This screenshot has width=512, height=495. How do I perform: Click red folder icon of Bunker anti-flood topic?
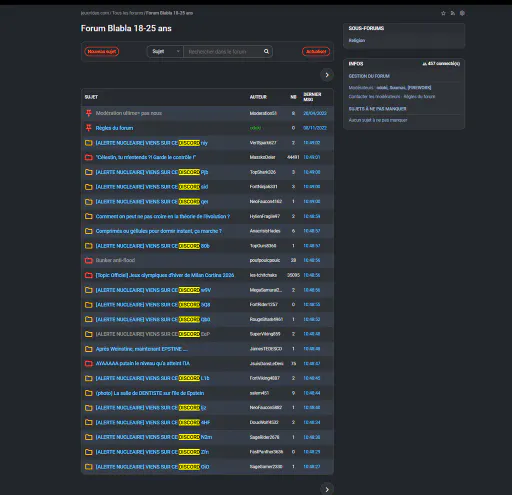click(89, 260)
